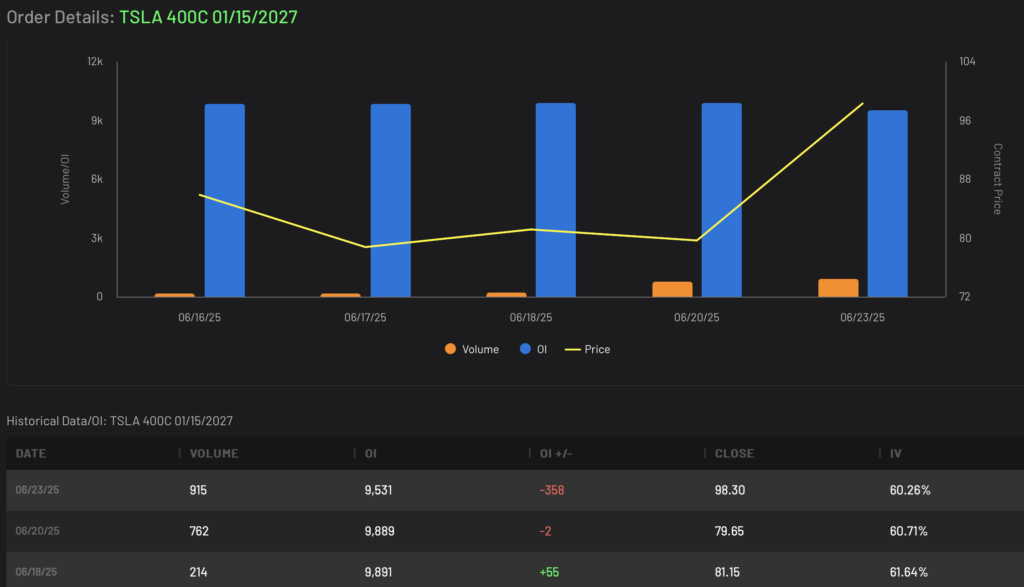Select the blue OI bar for 06/20/25
Viewport: 1024px width, 587px height.
(722, 200)
